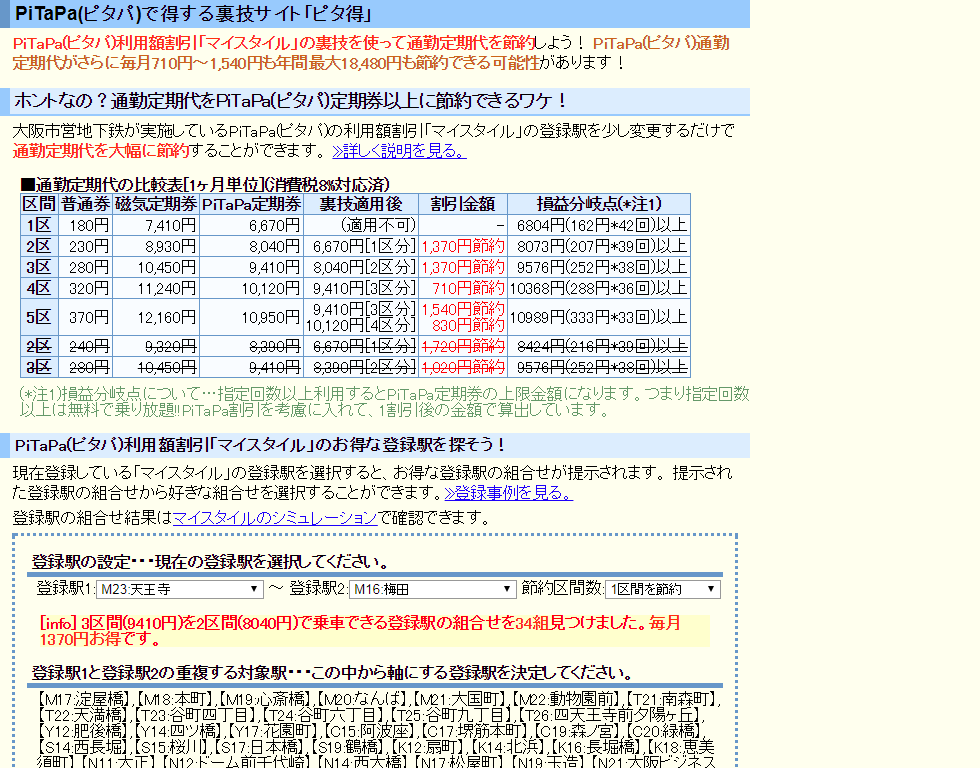Open the 登録駅2 dropdown showing M16:梅田
This screenshot has height=768, width=980.
(x=431, y=589)
